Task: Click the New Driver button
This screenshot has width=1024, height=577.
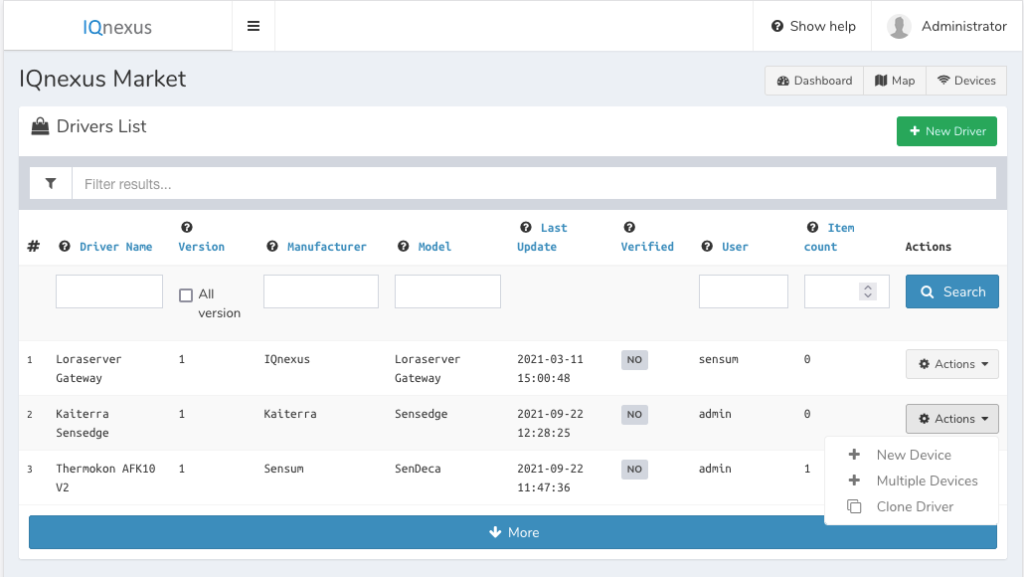Action: [x=947, y=131]
